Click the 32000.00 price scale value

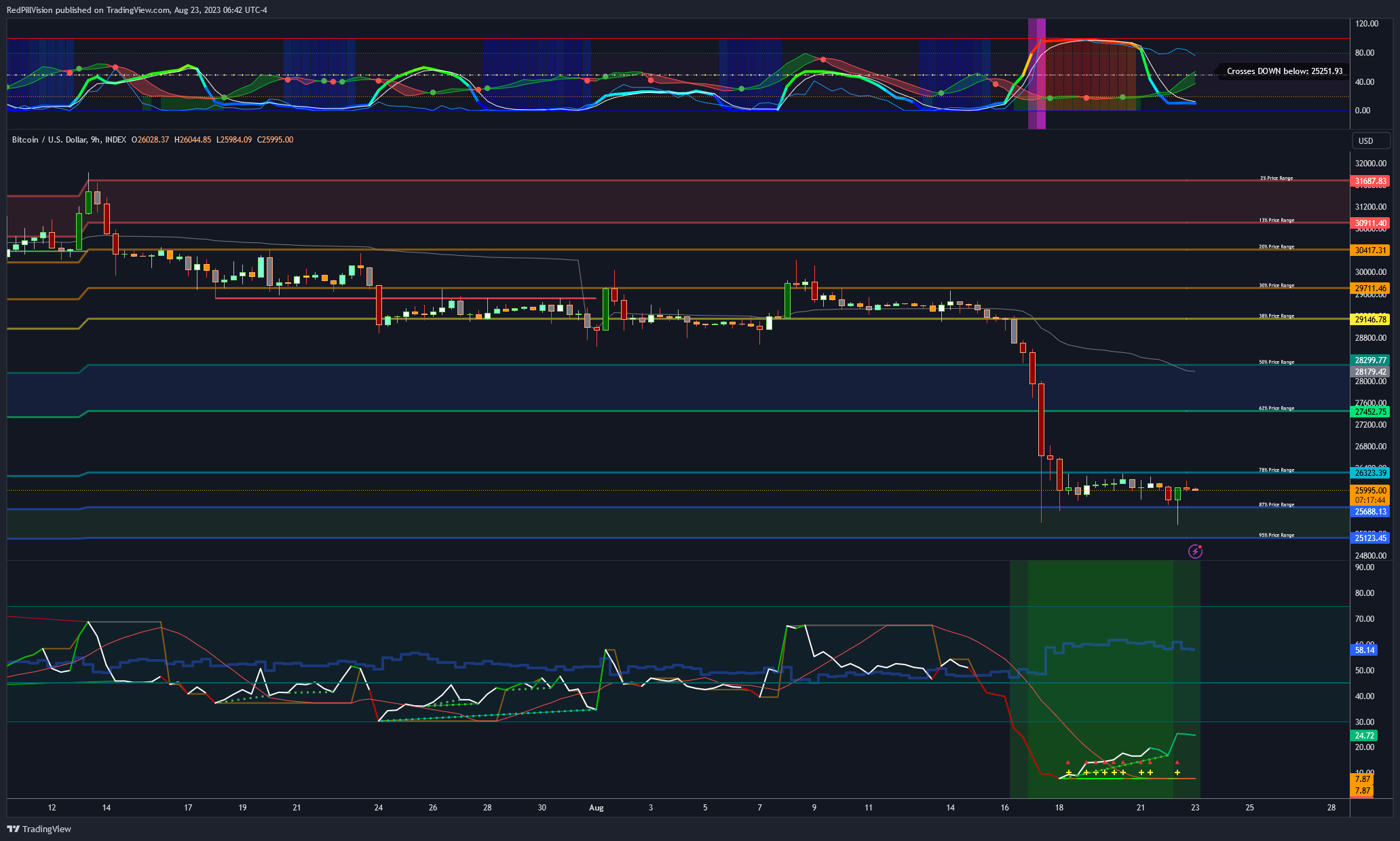(1371, 164)
